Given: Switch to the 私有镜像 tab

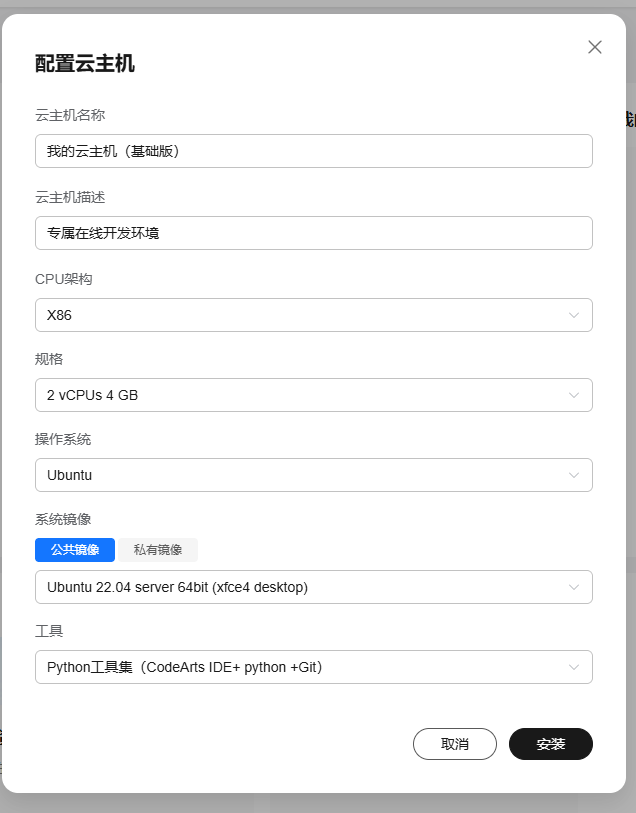Looking at the screenshot, I should (158, 550).
